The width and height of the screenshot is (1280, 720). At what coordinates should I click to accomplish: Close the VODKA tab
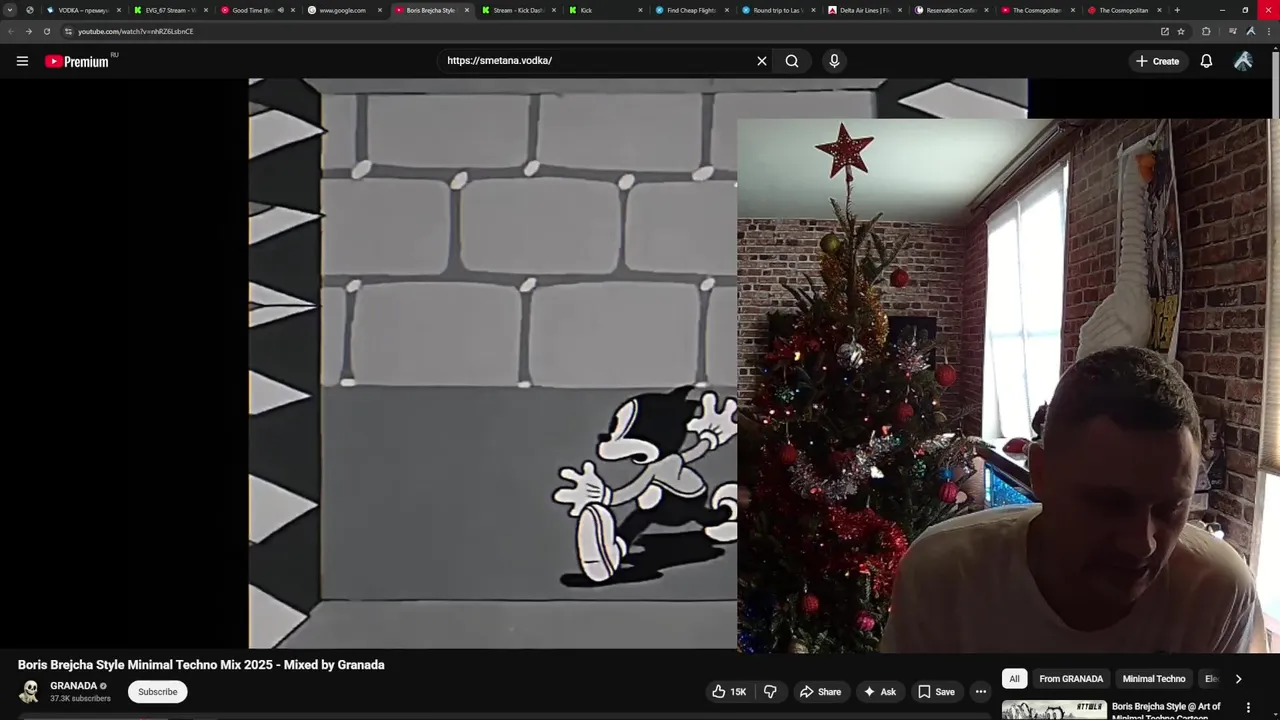point(119,10)
